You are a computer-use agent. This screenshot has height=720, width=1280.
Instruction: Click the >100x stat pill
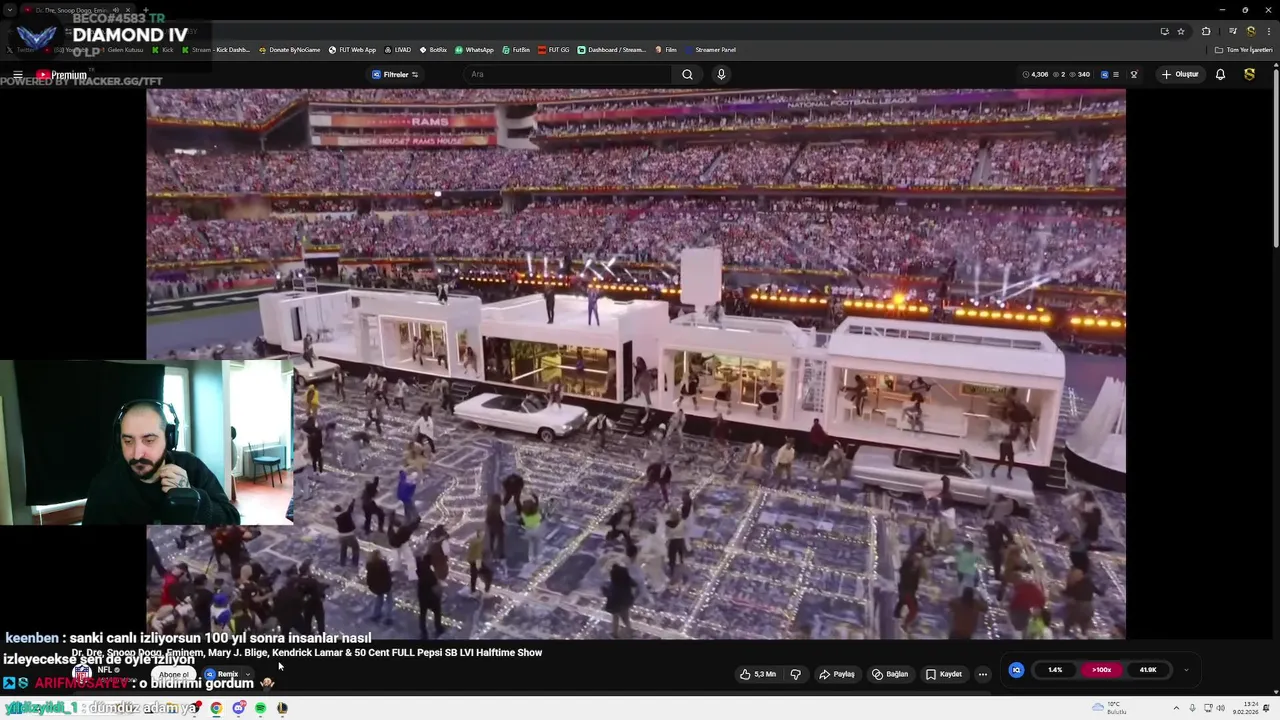[x=1101, y=670]
